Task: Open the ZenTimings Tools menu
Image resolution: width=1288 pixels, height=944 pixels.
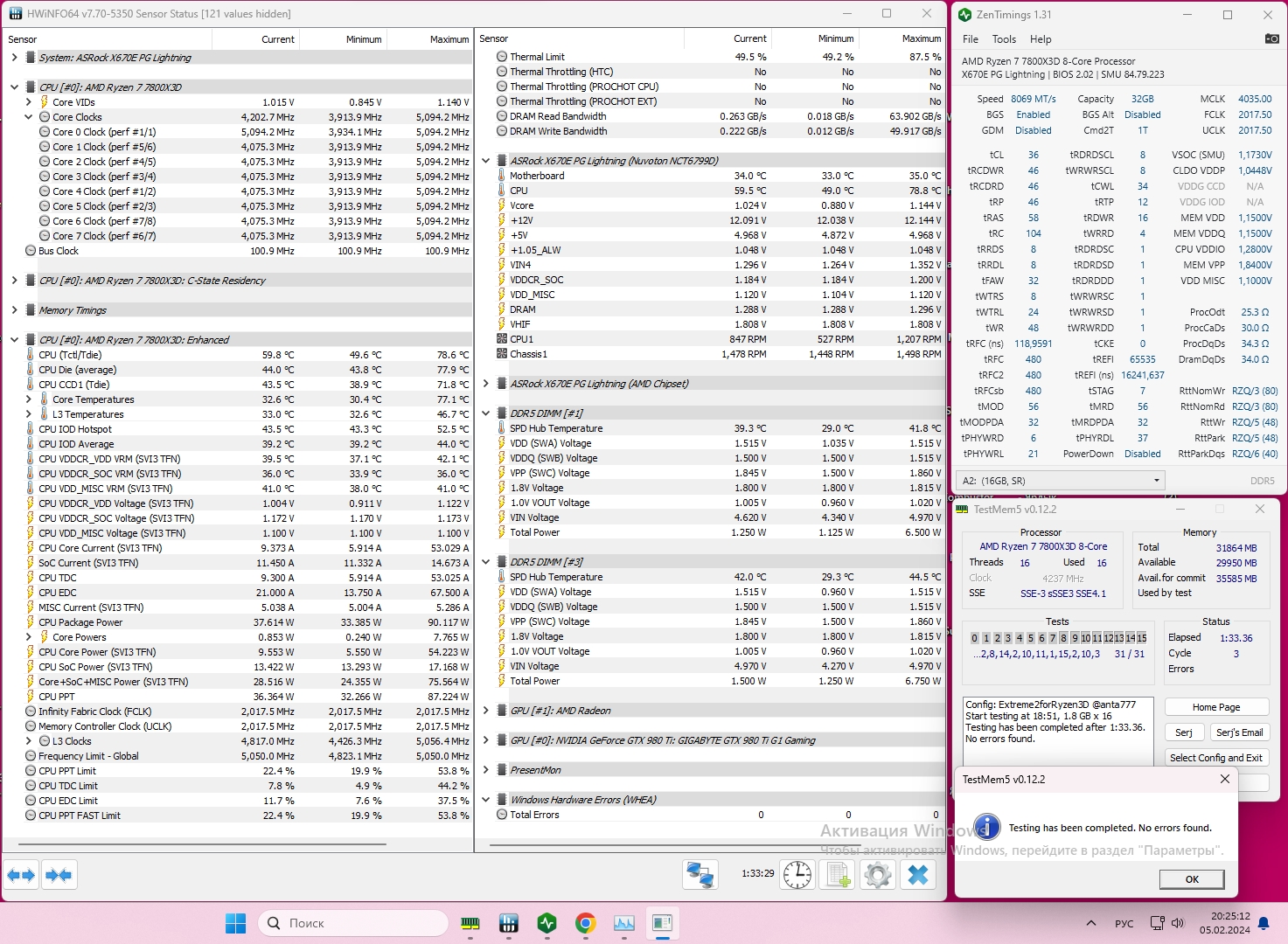Action: (1004, 39)
